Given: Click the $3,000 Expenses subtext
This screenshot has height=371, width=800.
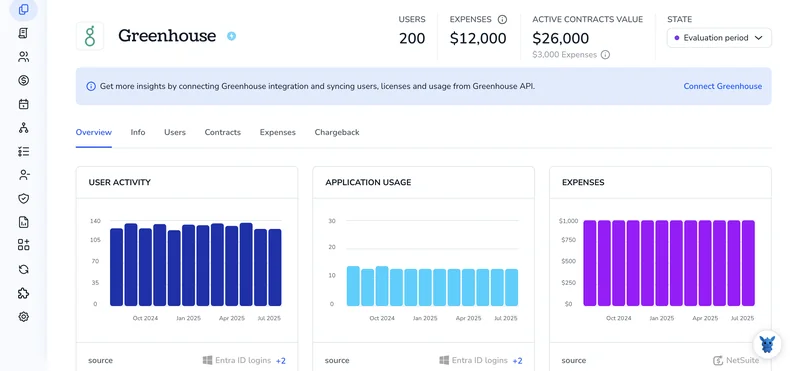Looking at the screenshot, I should tap(564, 55).
